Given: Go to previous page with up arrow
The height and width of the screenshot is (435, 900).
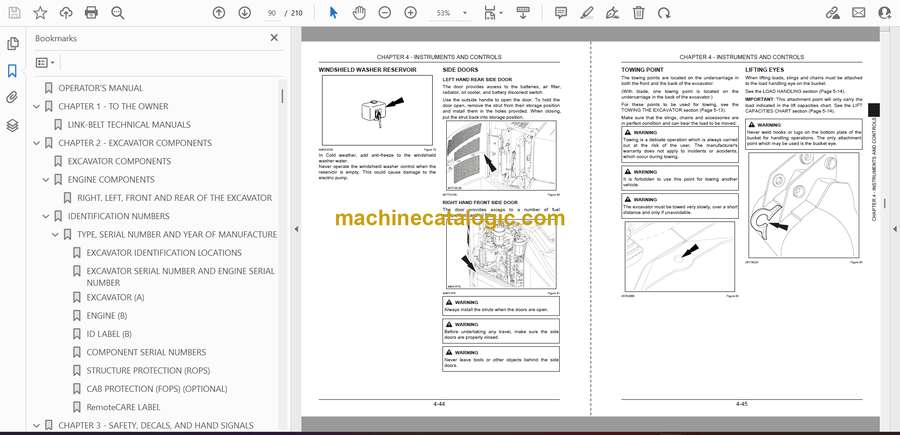Looking at the screenshot, I should [219, 13].
